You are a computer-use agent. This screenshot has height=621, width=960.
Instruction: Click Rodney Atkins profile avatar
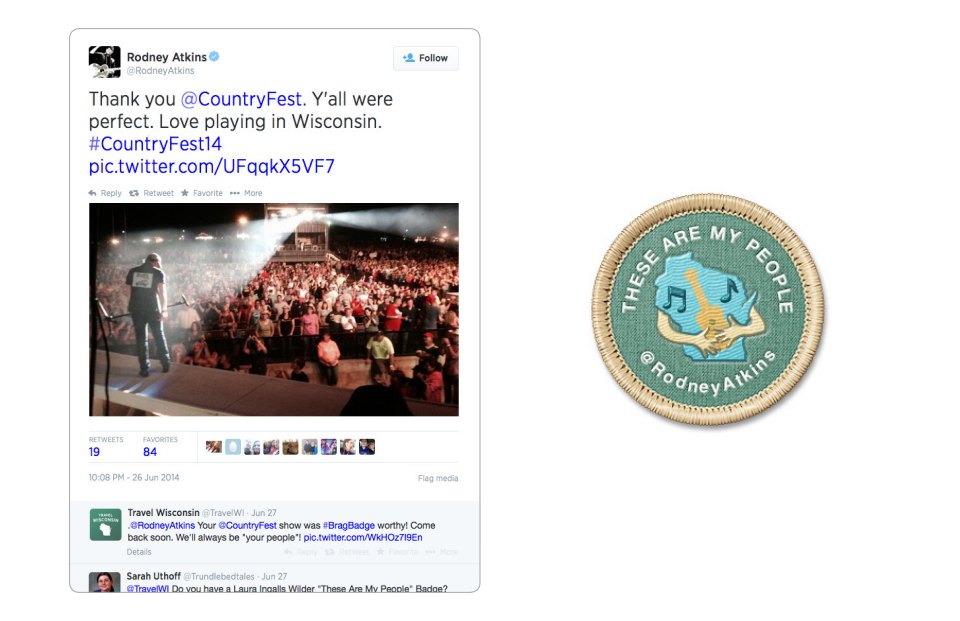(x=104, y=62)
